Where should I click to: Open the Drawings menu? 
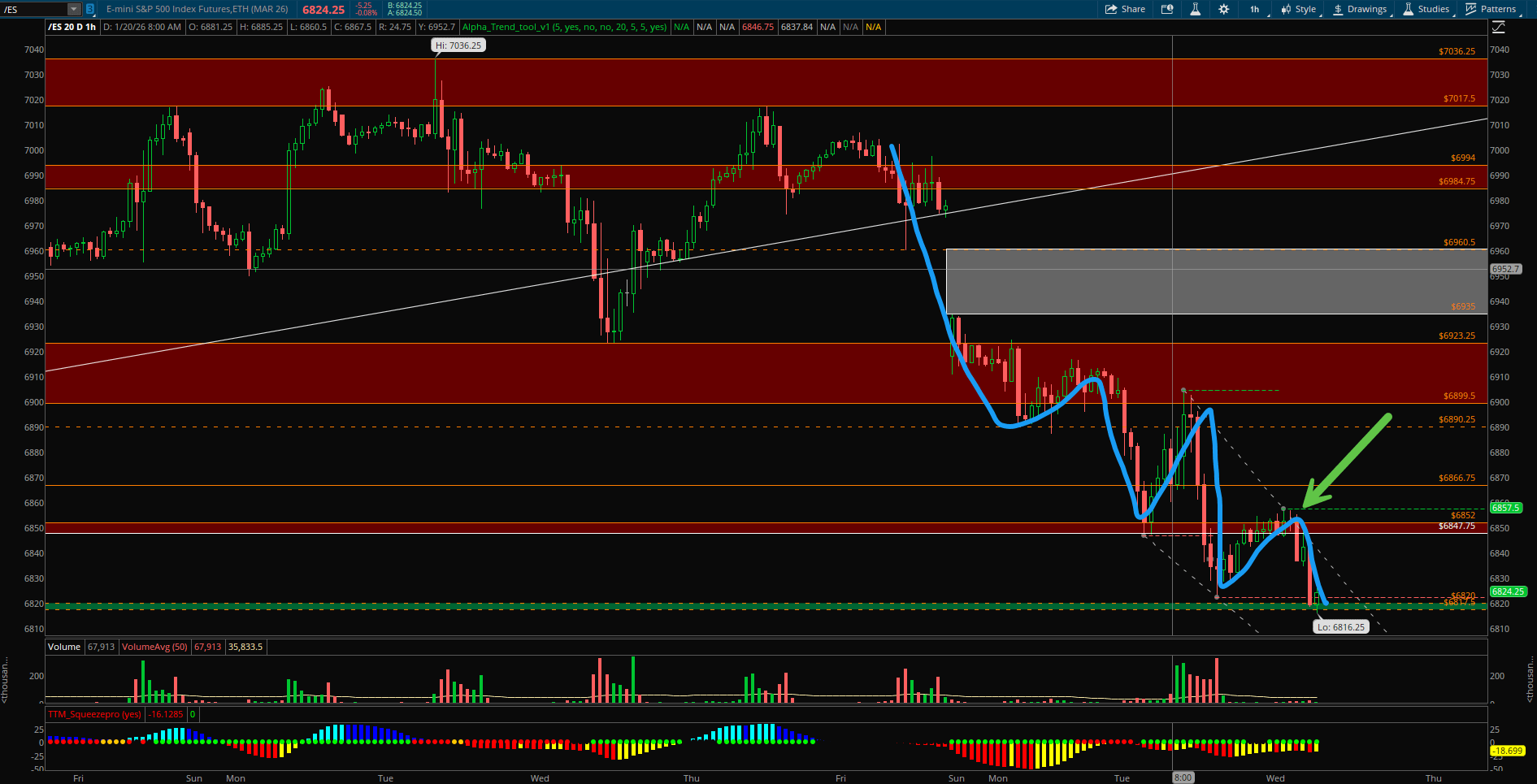[1360, 10]
